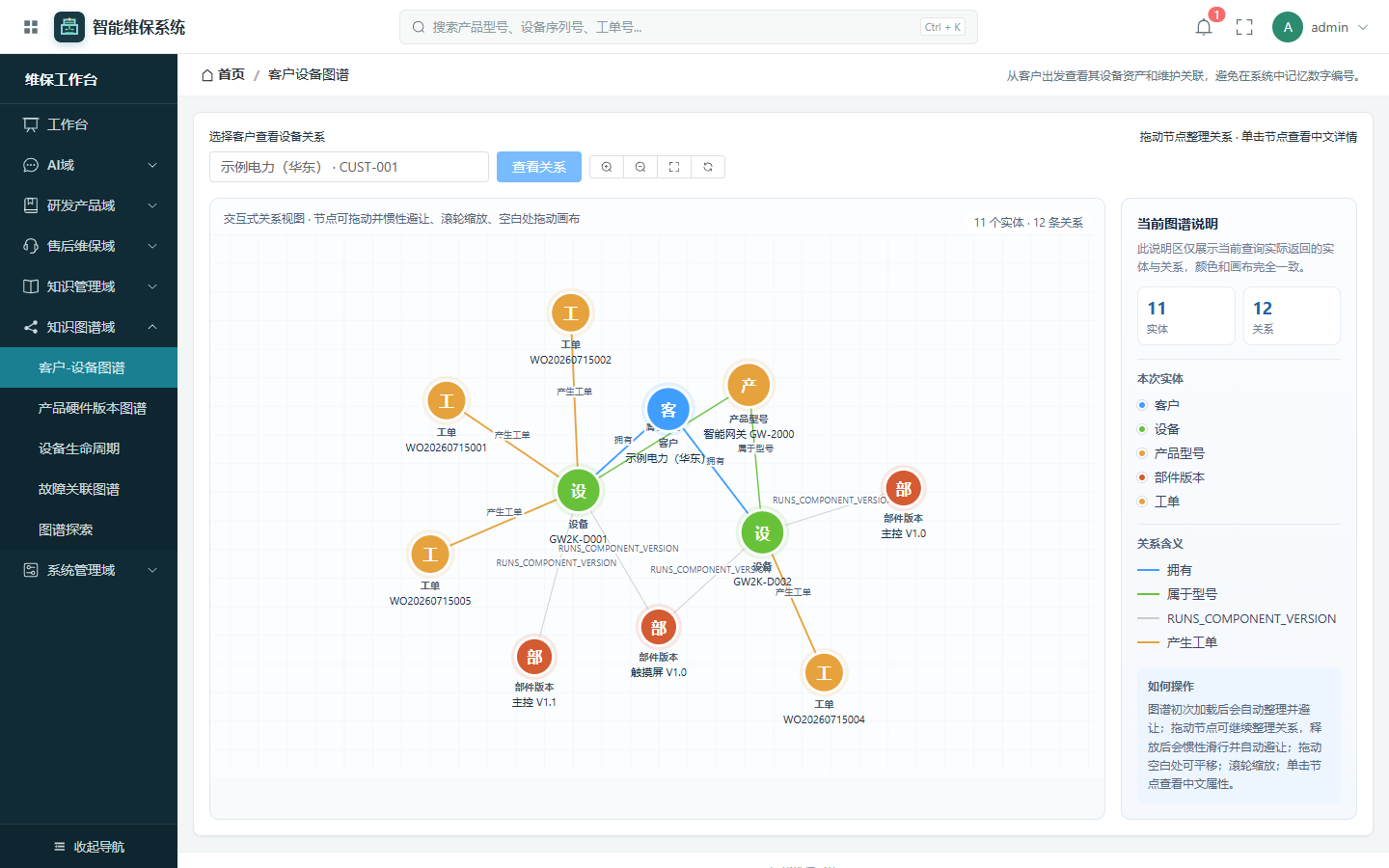Expand the 售后维保域 menu
This screenshot has height=868, width=1389.
tap(89, 246)
